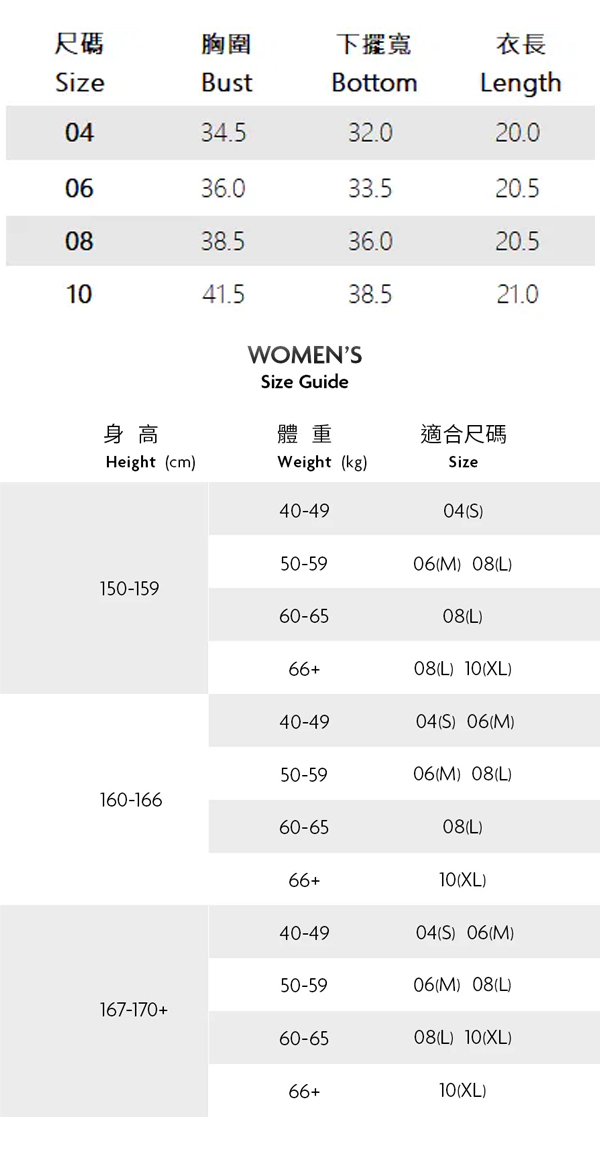
Task: Click the Bust column header
Action: click(x=226, y=63)
